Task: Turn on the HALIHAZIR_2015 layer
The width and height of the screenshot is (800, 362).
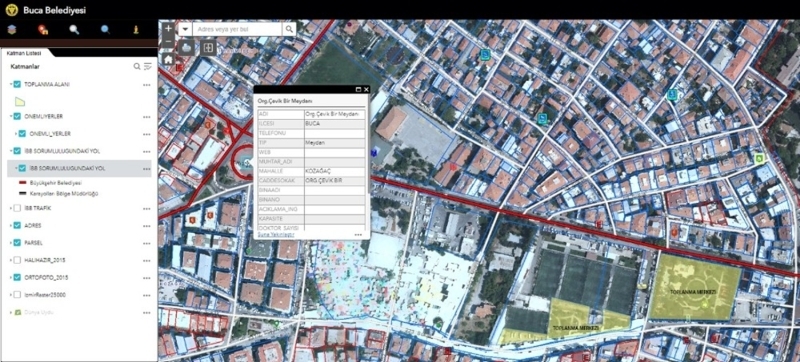Action: tap(17, 260)
